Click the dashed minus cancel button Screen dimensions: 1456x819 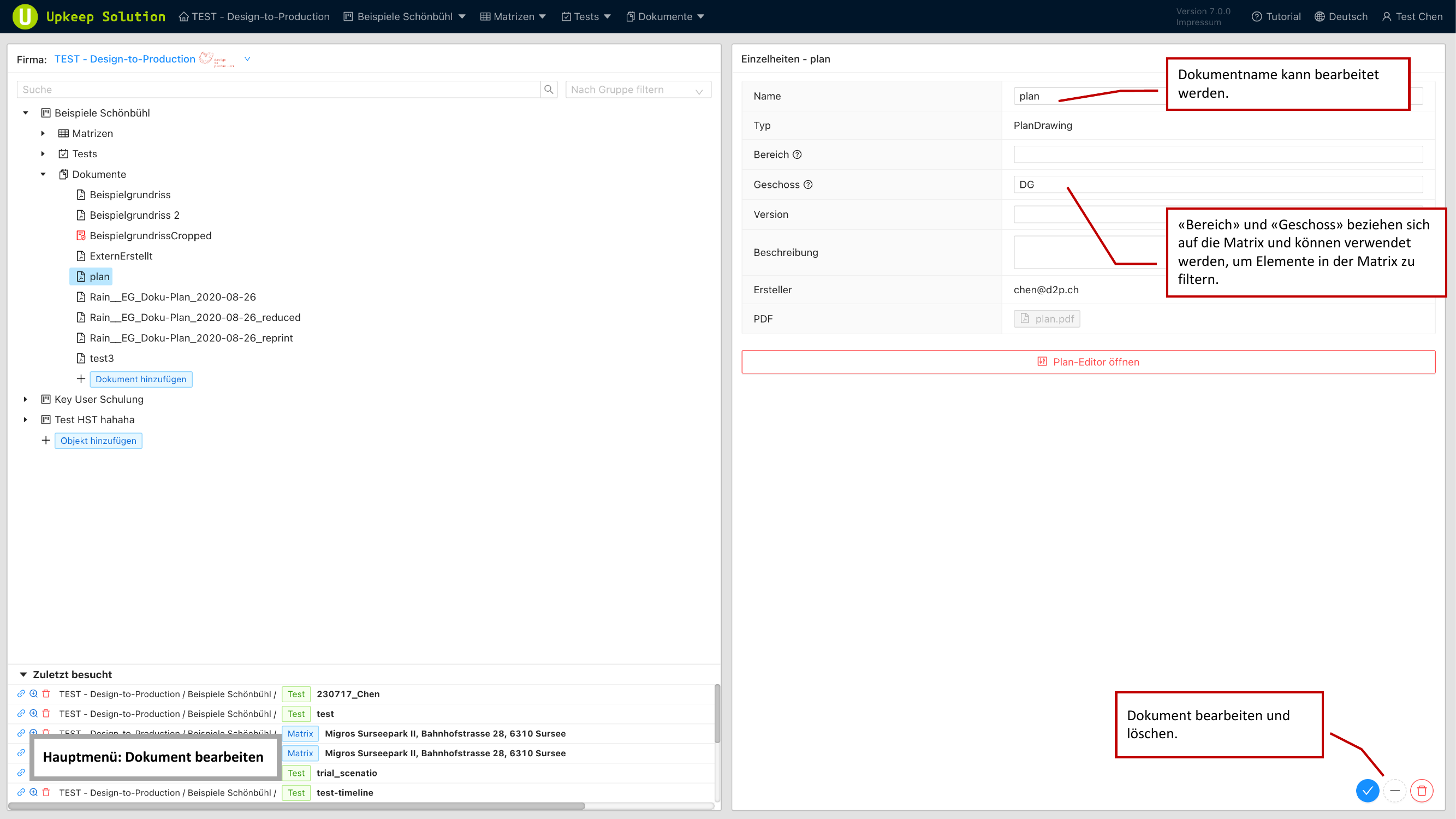pyautogui.click(x=1394, y=790)
